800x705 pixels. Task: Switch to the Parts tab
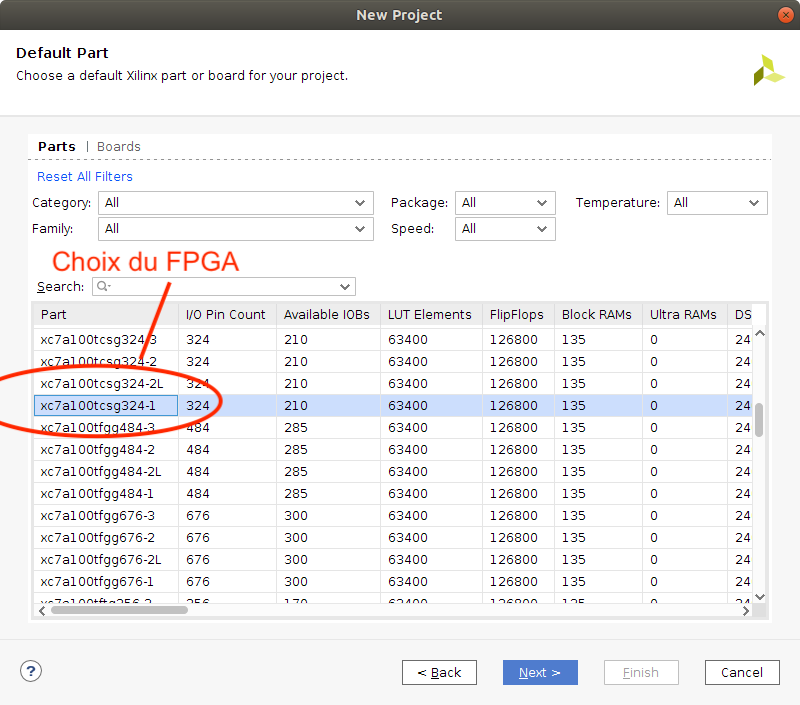(x=57, y=146)
